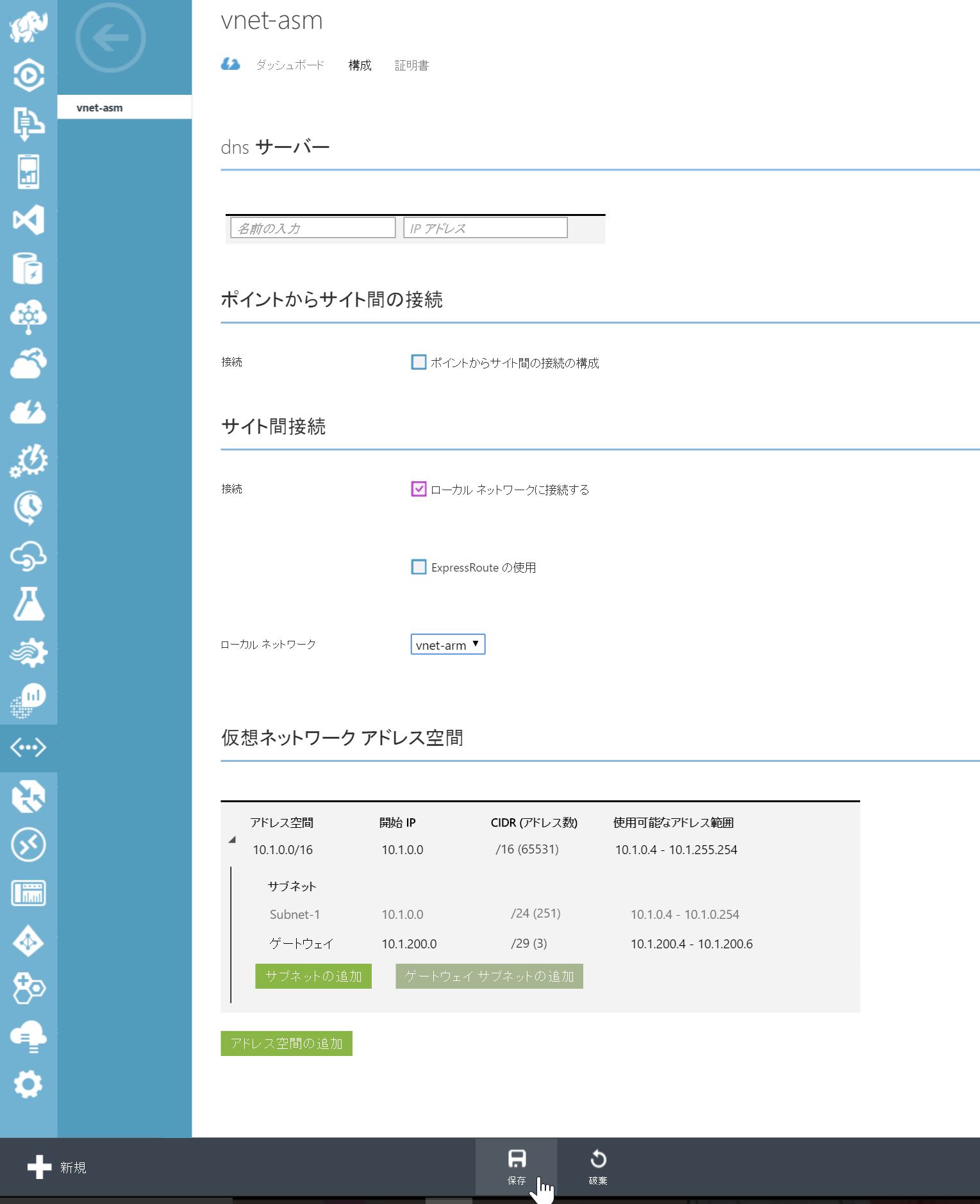Click the ゲートウェイ subnet name

(301, 943)
